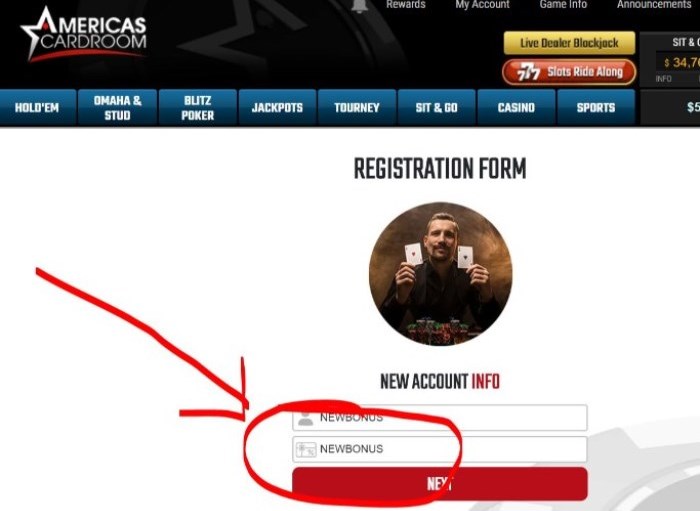This screenshot has height=511, width=700.
Task: Choose the SIT & GO tab
Action: (x=437, y=108)
